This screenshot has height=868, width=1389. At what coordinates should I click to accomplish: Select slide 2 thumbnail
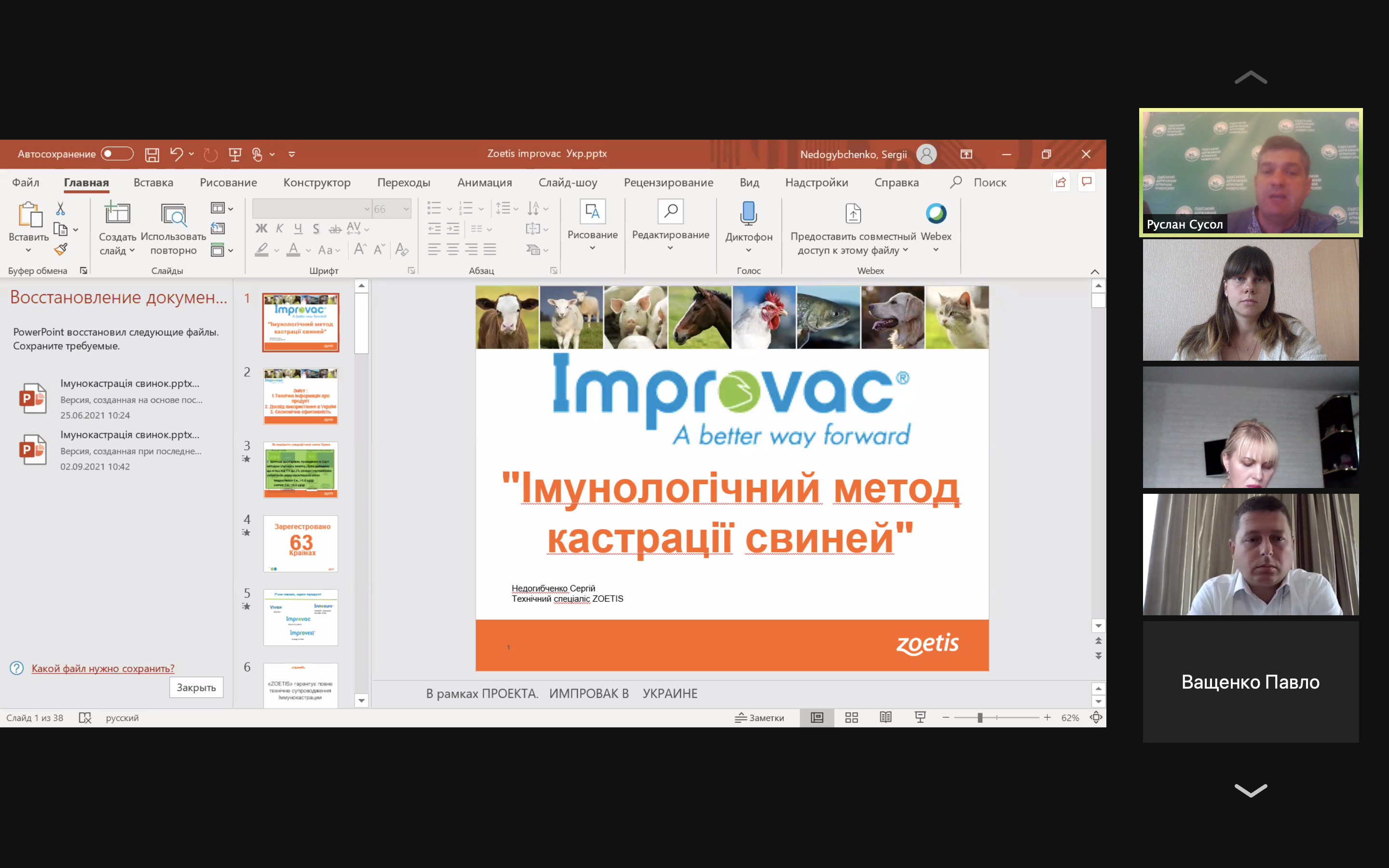(x=301, y=396)
